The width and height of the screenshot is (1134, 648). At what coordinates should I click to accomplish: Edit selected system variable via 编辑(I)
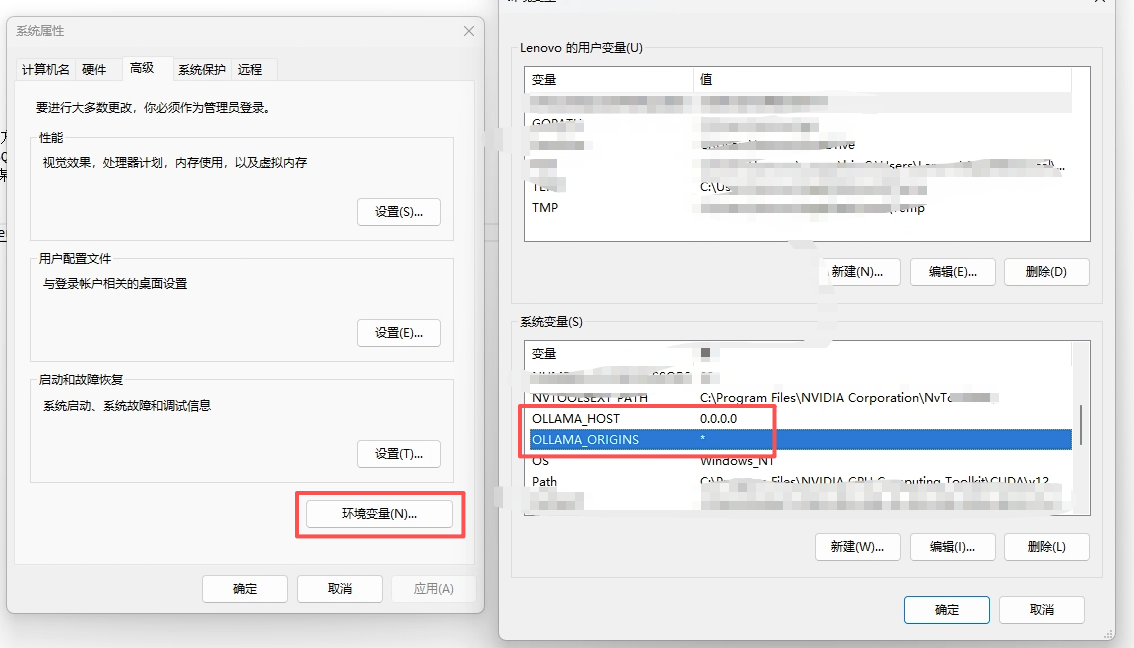(x=952, y=547)
